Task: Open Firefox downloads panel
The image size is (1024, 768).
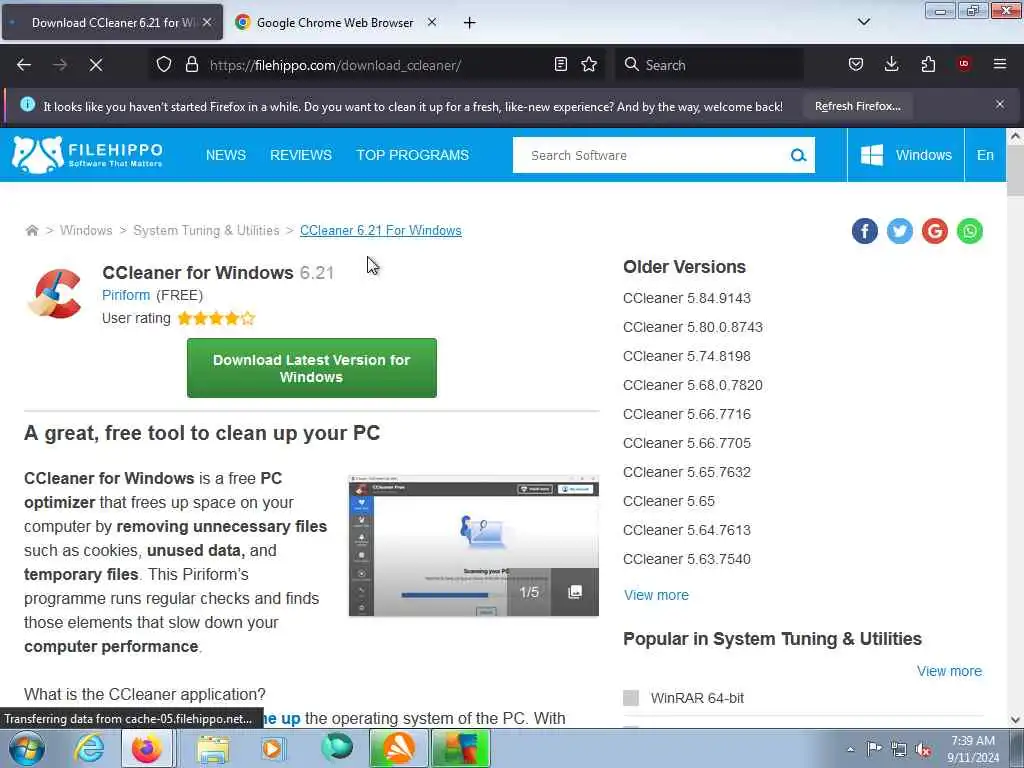Action: pyautogui.click(x=891, y=64)
